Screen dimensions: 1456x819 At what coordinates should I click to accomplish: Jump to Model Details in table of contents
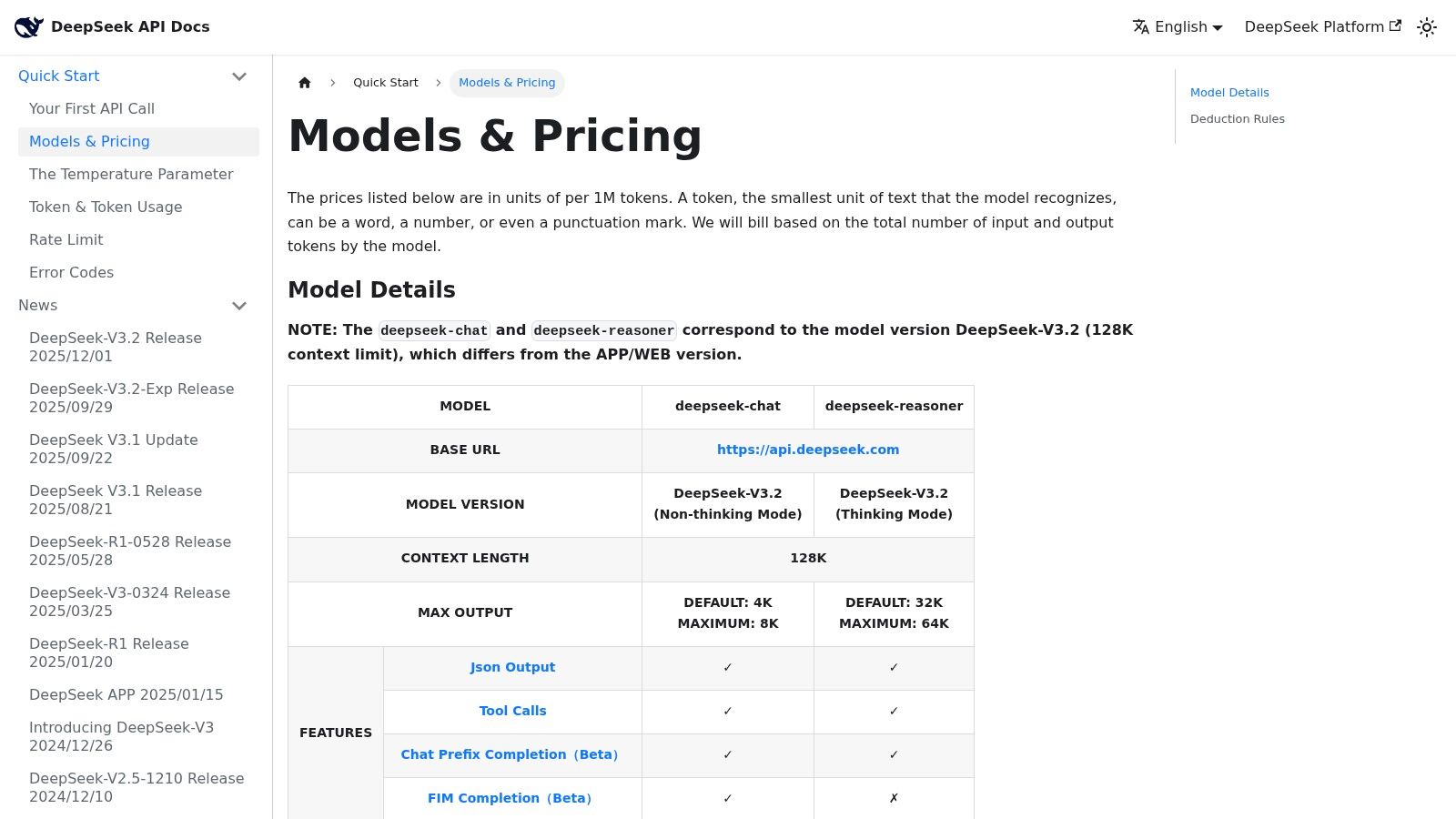point(1229,93)
